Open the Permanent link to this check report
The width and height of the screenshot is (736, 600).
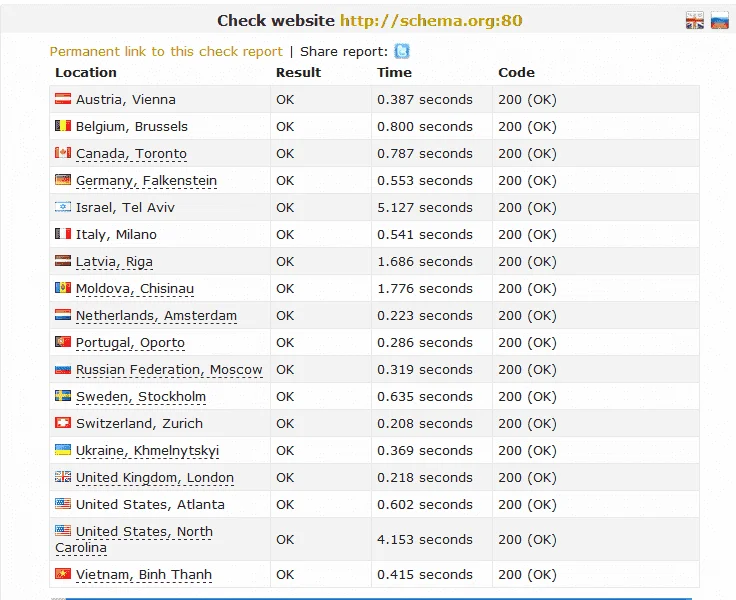[x=166, y=52]
